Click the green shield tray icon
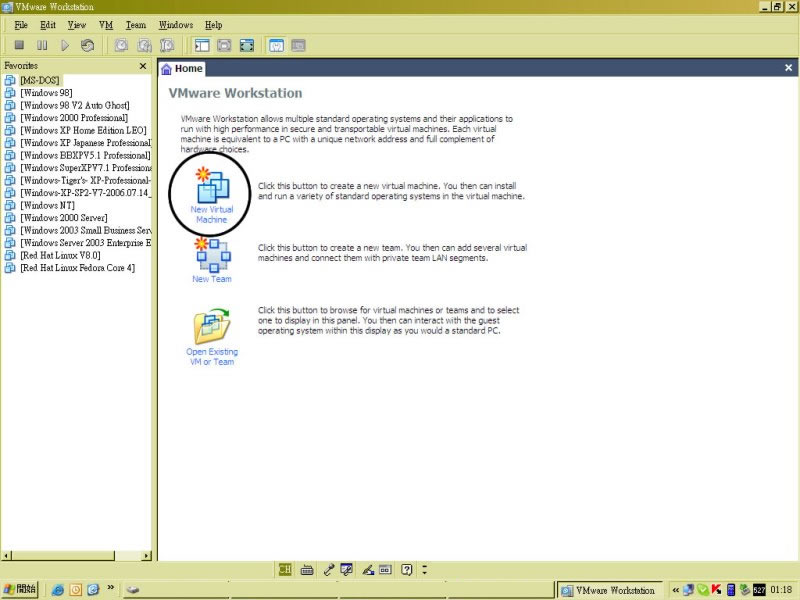800x600 pixels. click(x=703, y=590)
